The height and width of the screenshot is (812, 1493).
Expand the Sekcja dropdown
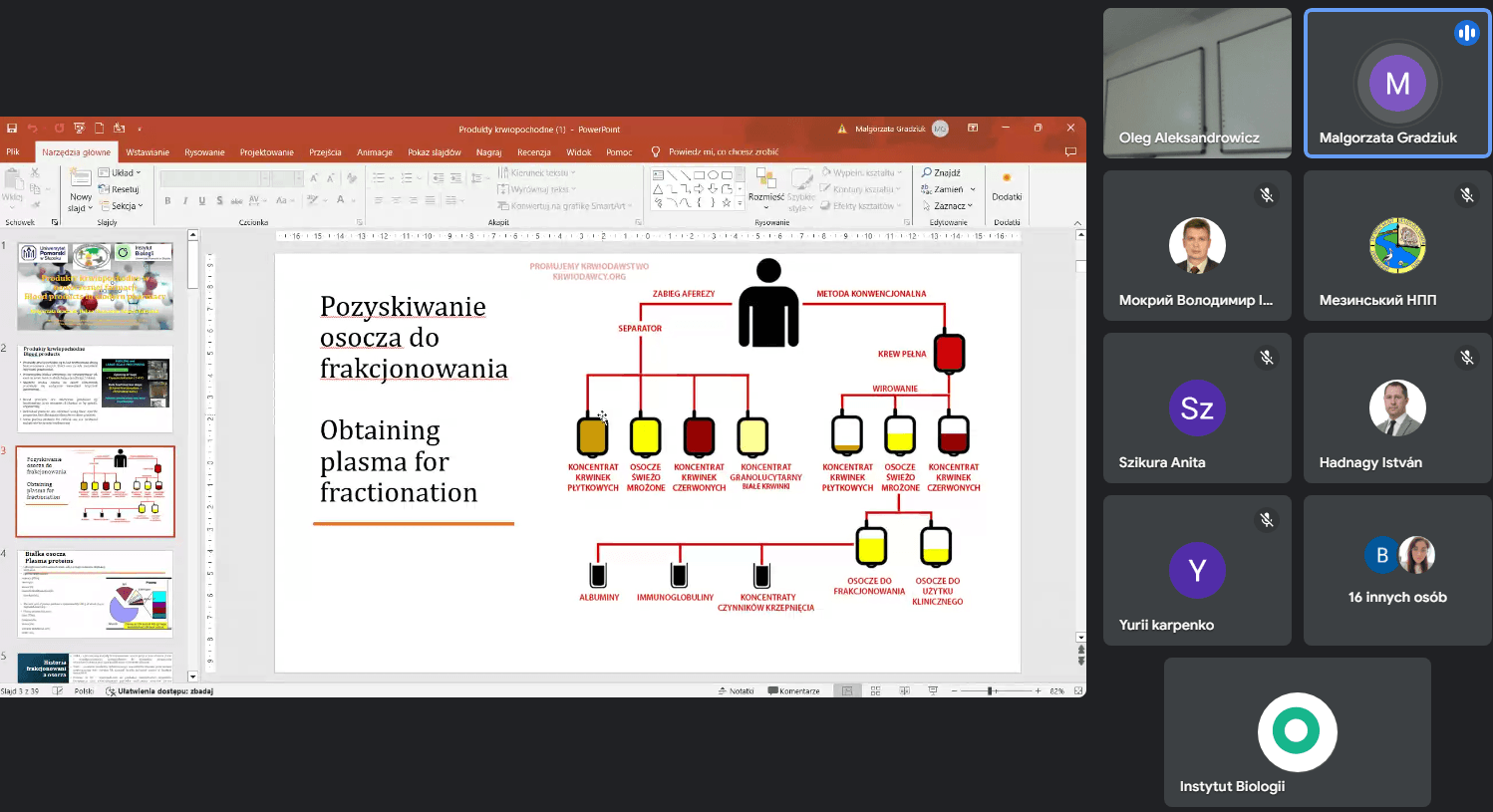click(x=121, y=206)
